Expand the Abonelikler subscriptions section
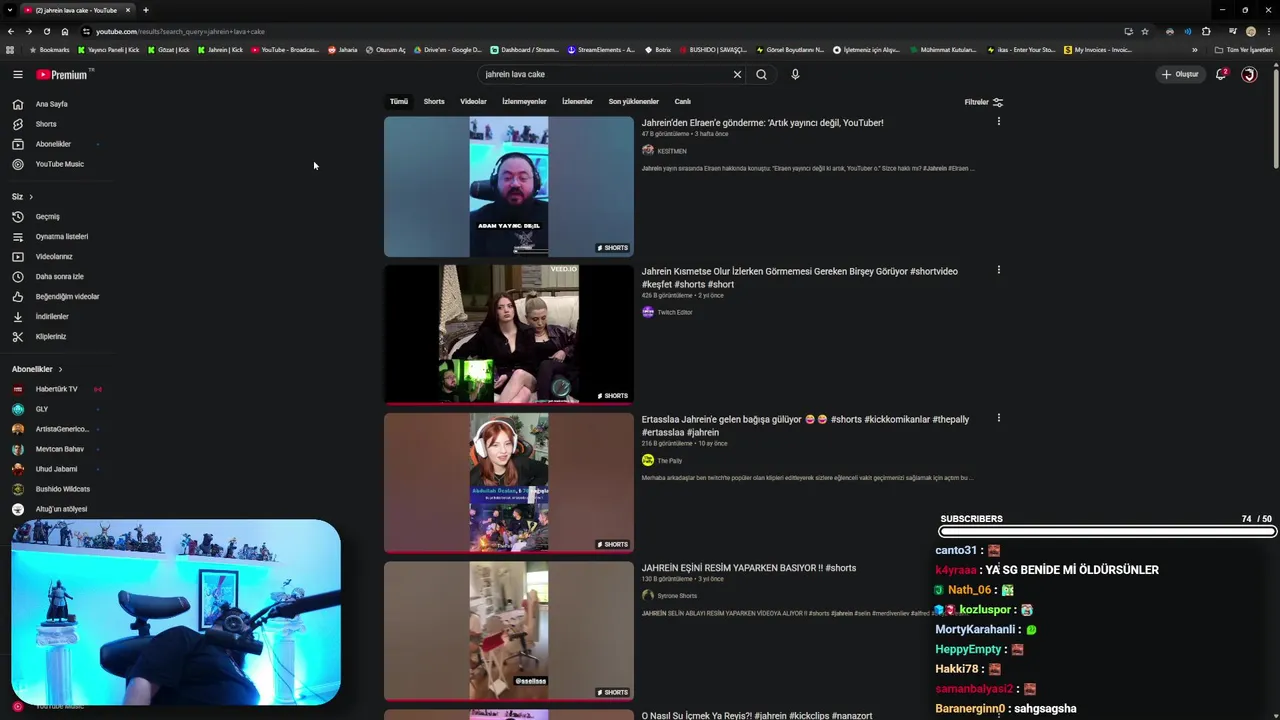This screenshot has width=1280, height=720. click(x=37, y=369)
